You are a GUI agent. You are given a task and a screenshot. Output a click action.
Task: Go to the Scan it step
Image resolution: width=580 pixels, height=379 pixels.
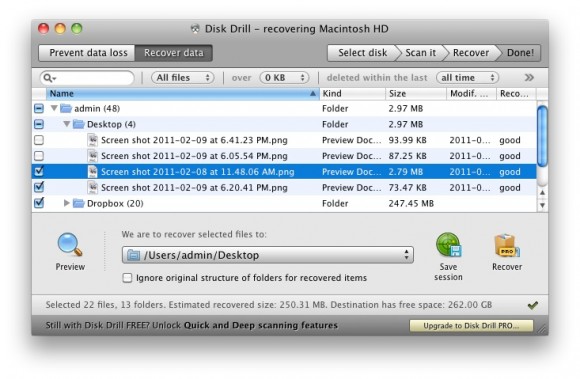click(421, 53)
